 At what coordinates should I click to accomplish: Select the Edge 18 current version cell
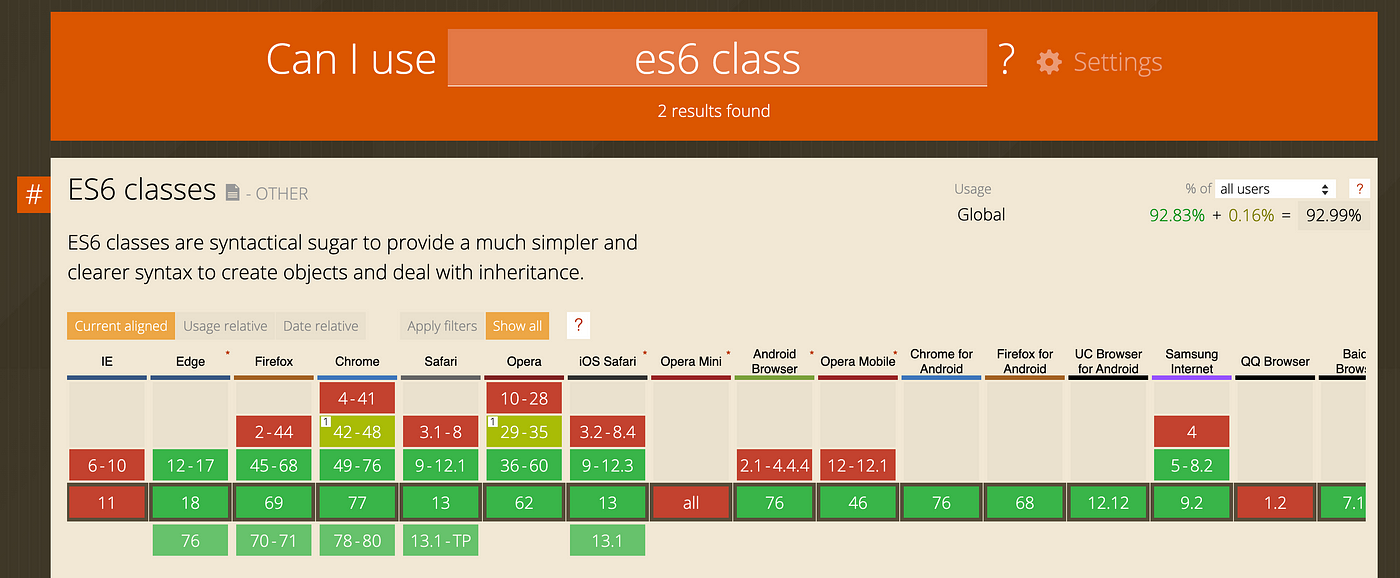coord(190,503)
